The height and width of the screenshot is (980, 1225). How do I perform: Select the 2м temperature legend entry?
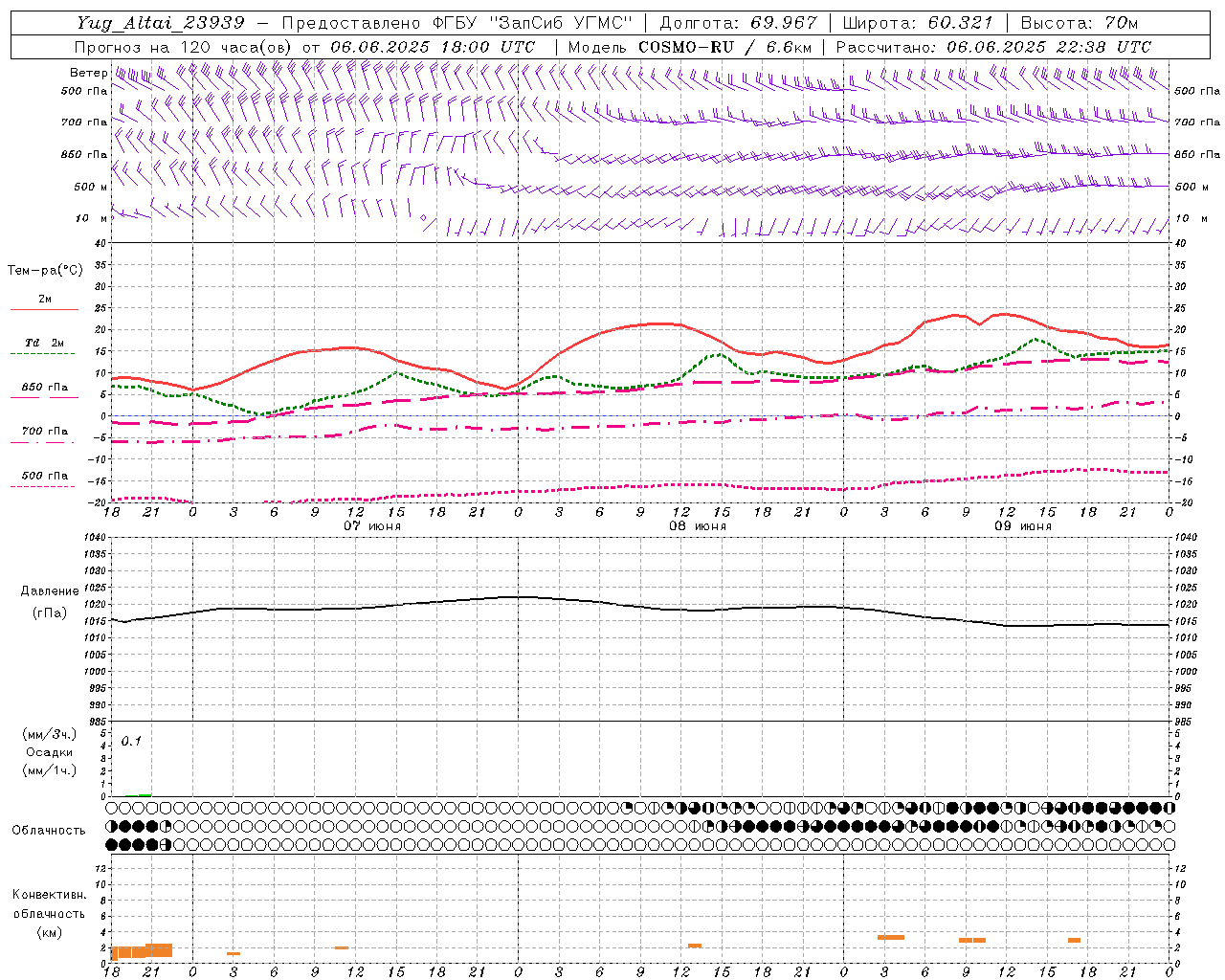(x=45, y=299)
